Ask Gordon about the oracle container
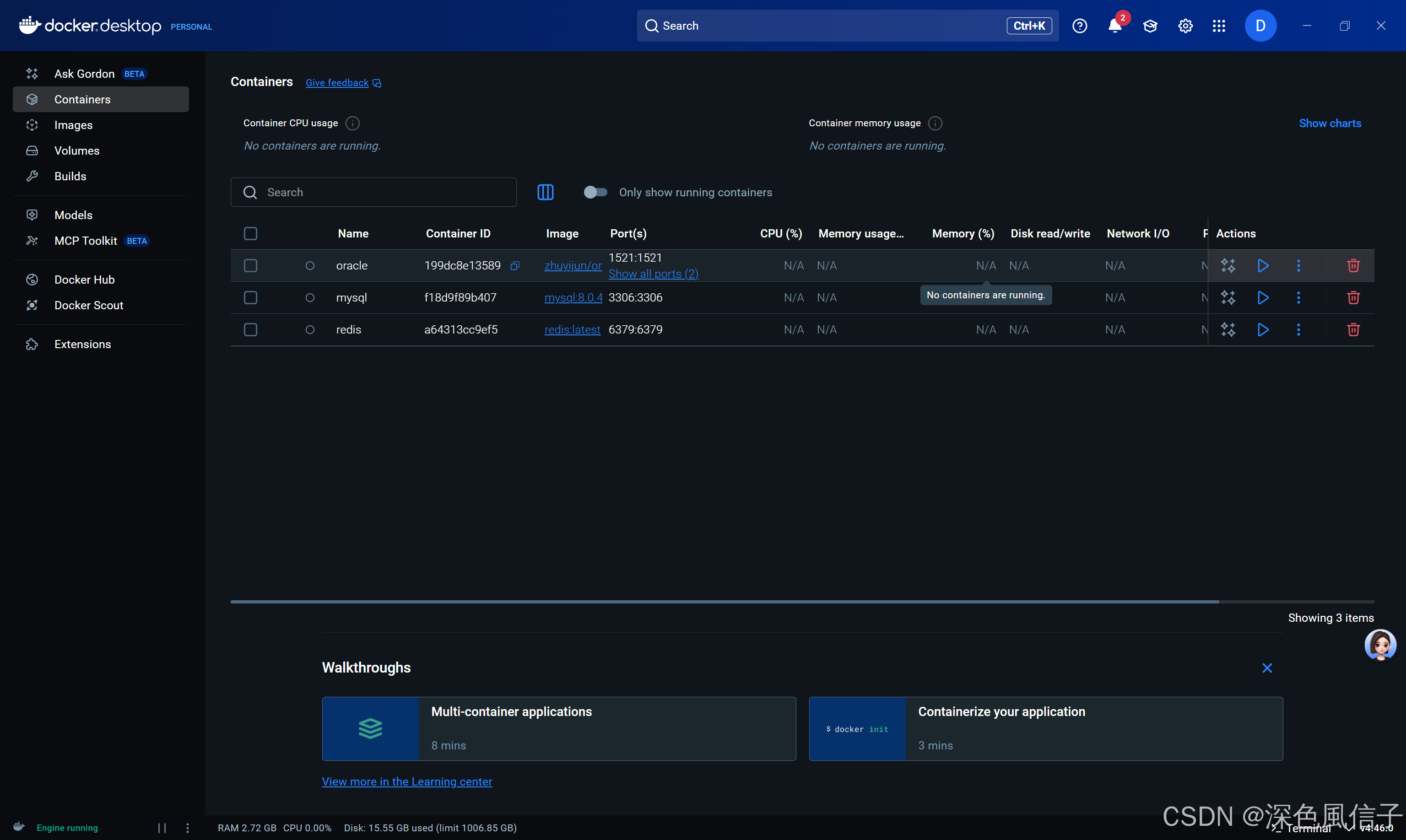This screenshot has height=840, width=1406. pos(1228,265)
